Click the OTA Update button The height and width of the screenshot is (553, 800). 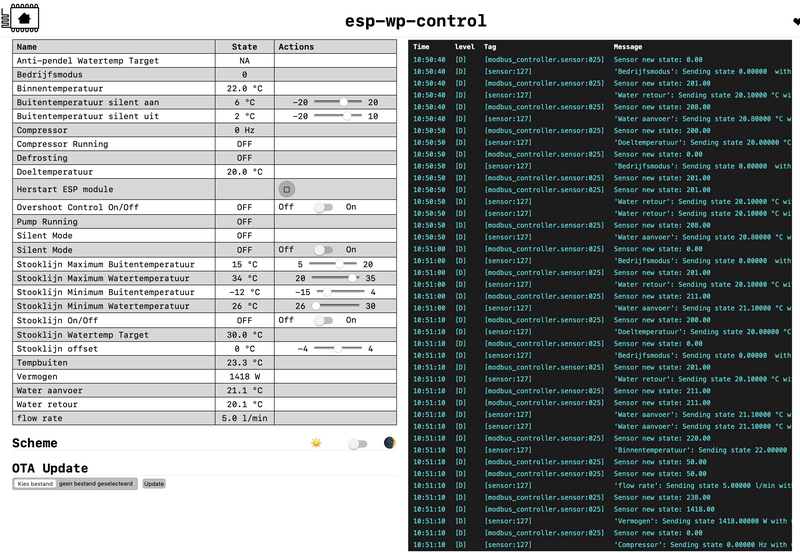tap(154, 484)
